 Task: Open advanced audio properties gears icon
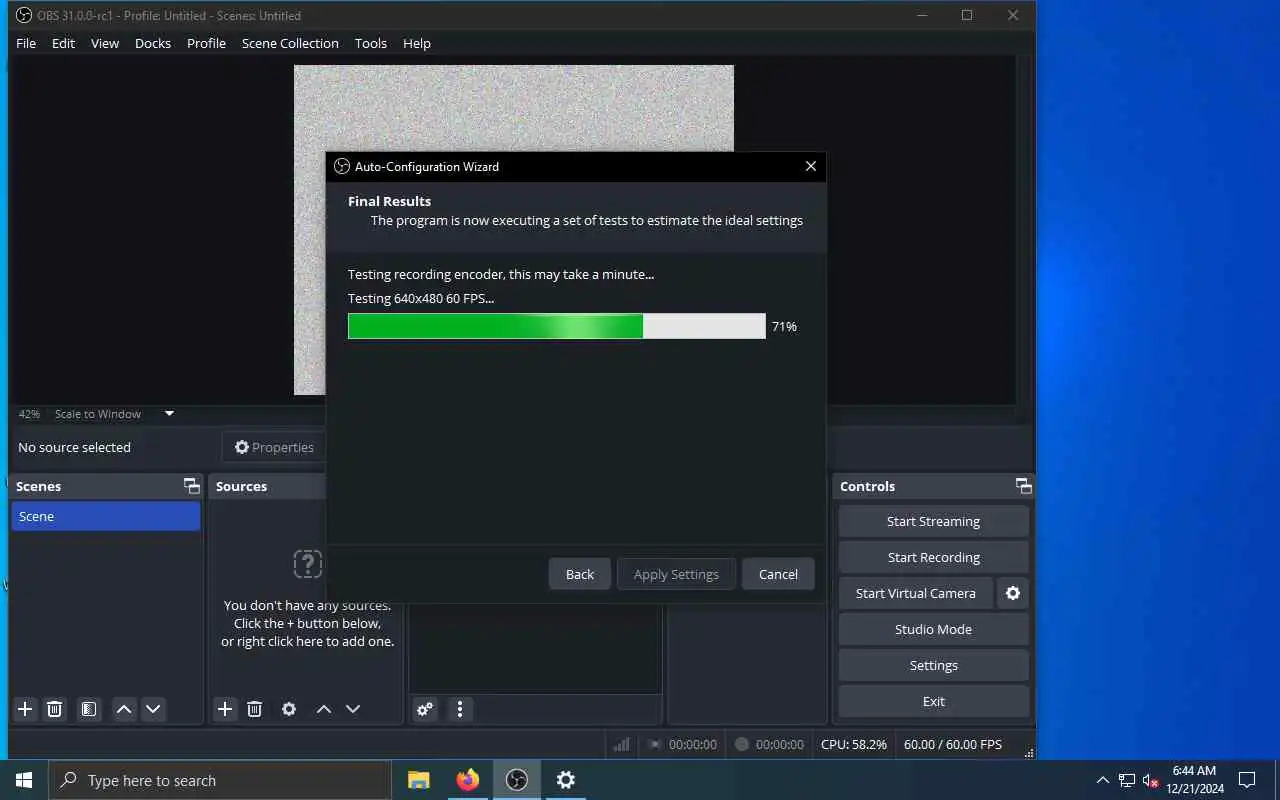point(425,709)
